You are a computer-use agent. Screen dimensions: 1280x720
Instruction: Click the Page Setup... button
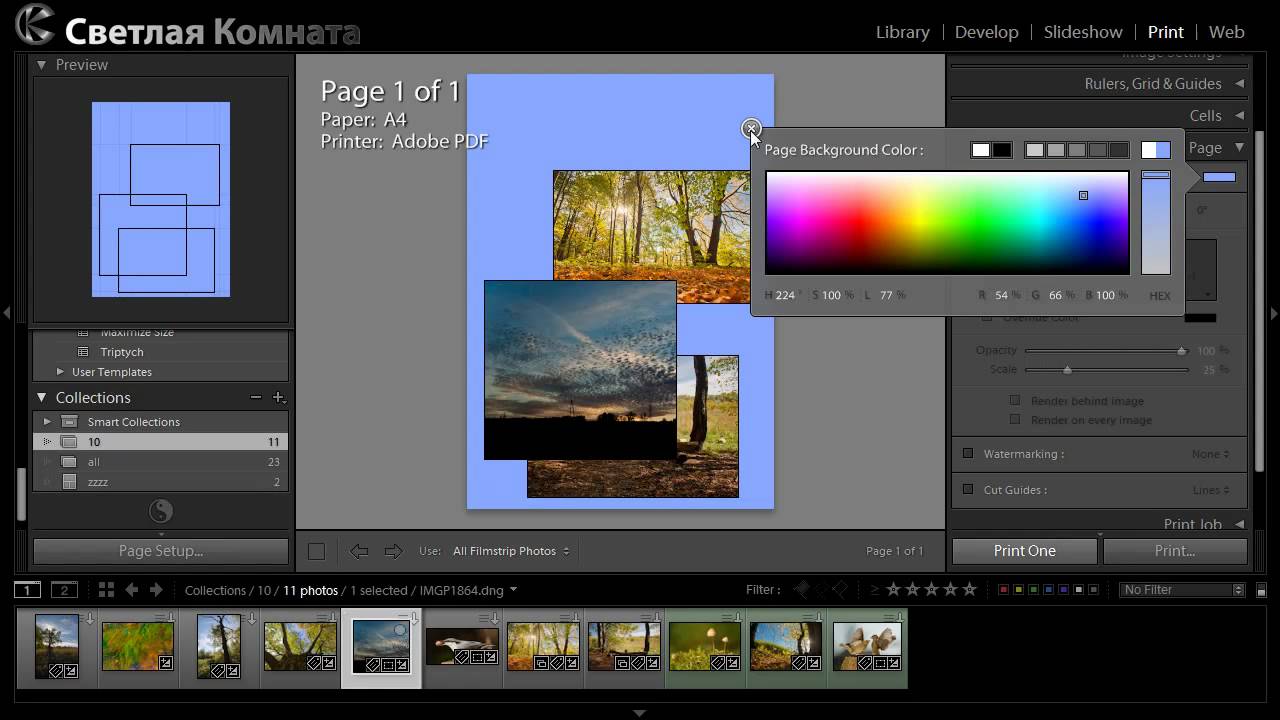coord(160,551)
